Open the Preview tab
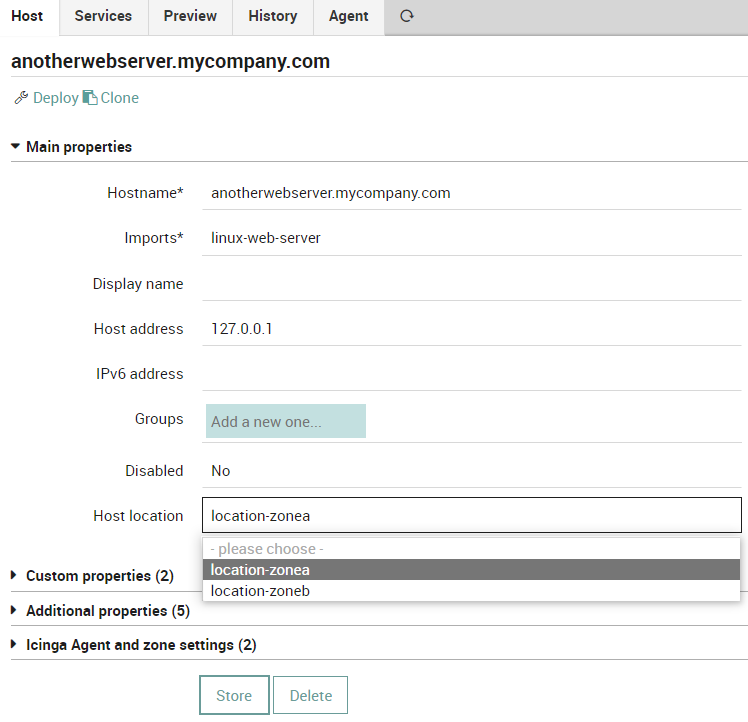Screen dimensions: 748x722 coord(190,17)
